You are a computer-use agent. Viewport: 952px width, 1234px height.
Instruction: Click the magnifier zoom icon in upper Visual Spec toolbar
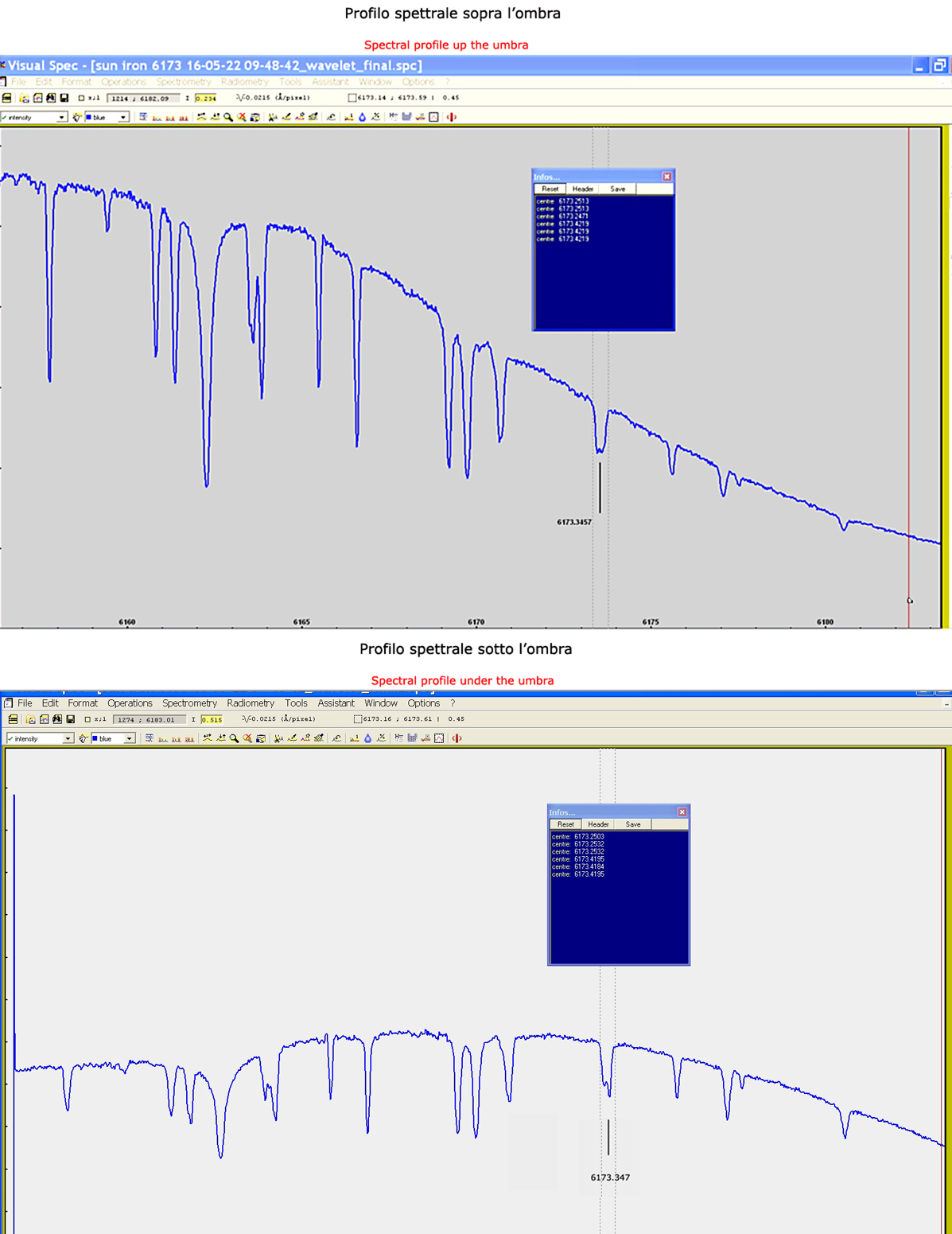228,117
